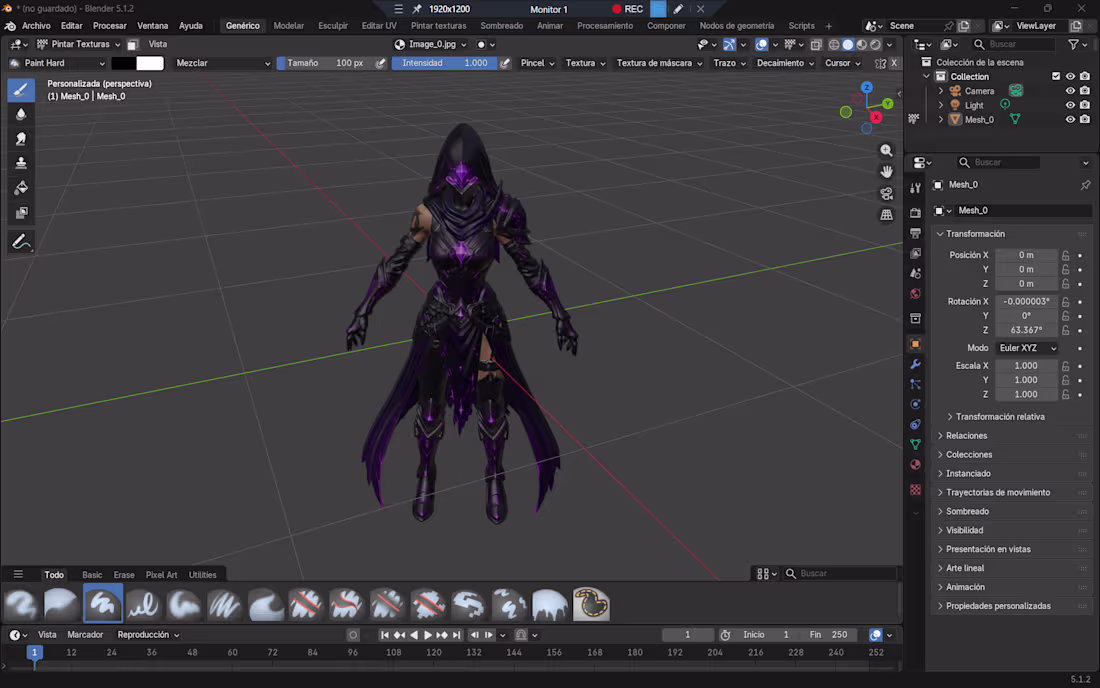This screenshot has width=1100, height=688.
Task: Open the Render properties tab
Action: (915, 213)
